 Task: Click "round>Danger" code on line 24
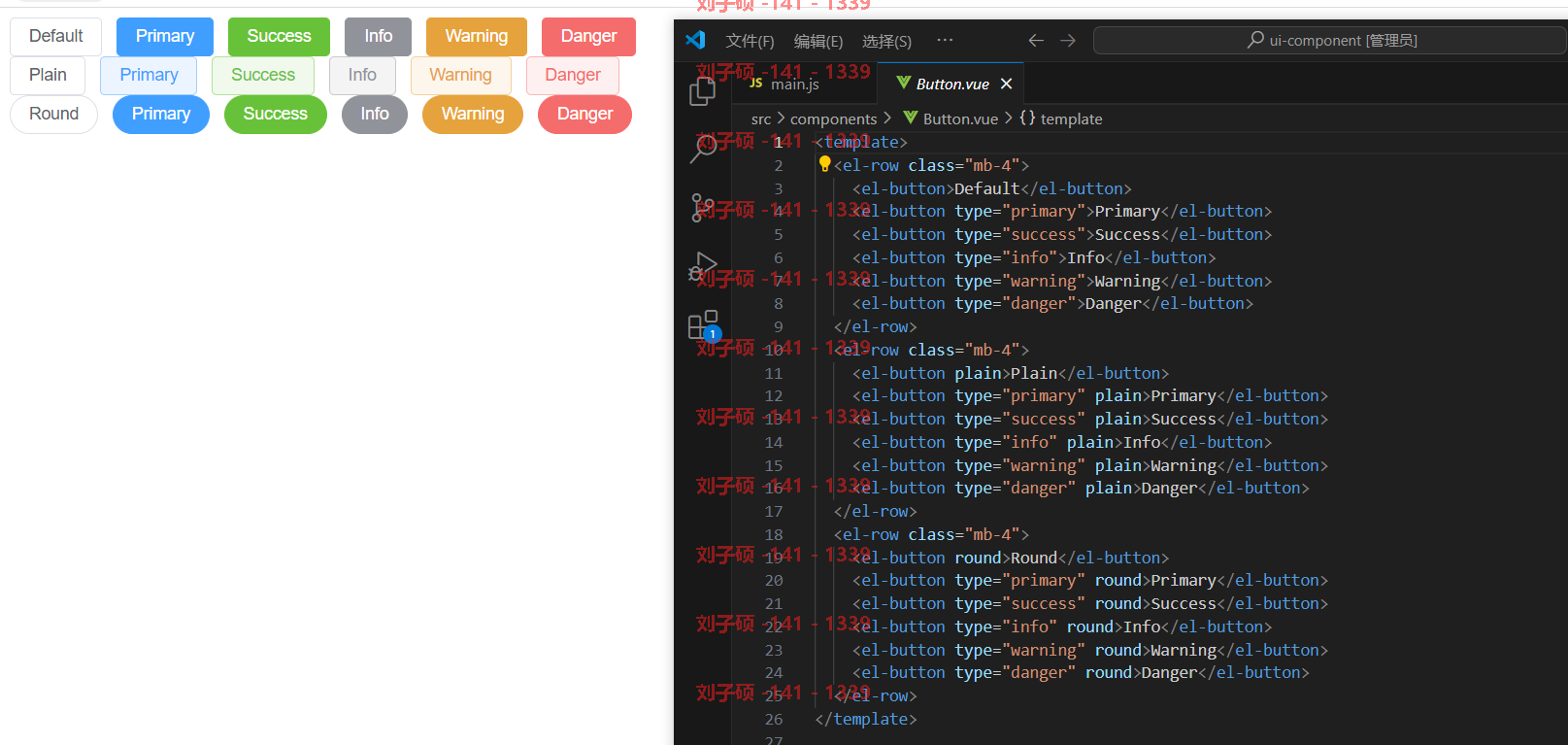(x=1142, y=672)
